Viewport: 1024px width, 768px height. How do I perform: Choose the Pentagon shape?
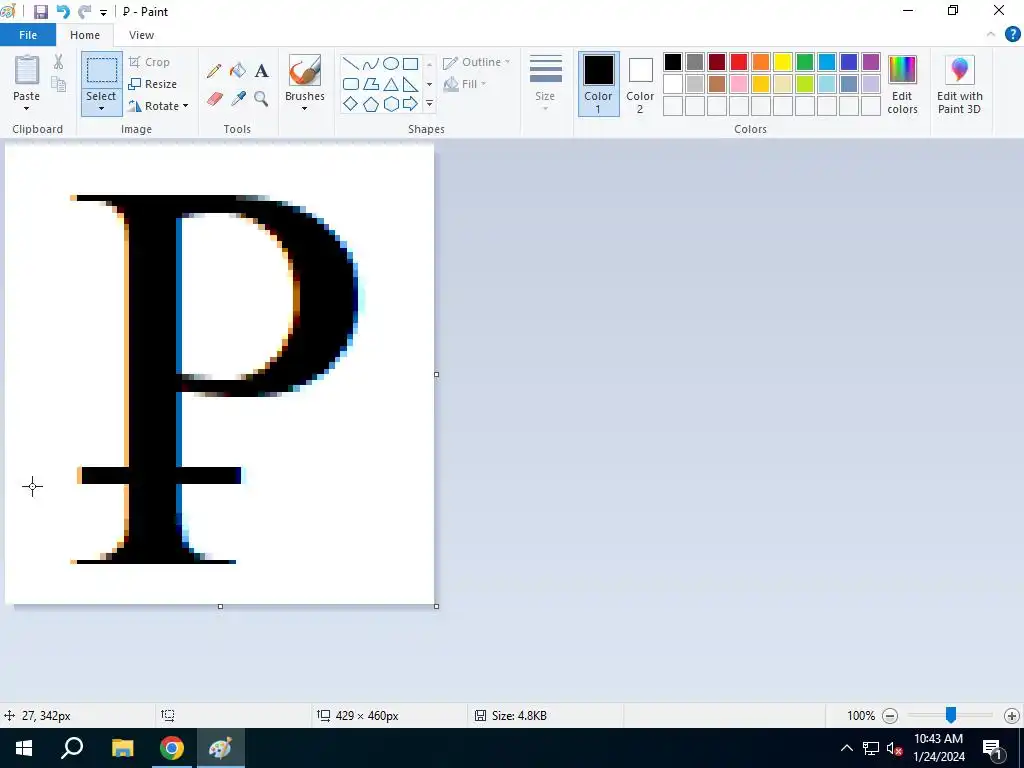[x=371, y=104]
